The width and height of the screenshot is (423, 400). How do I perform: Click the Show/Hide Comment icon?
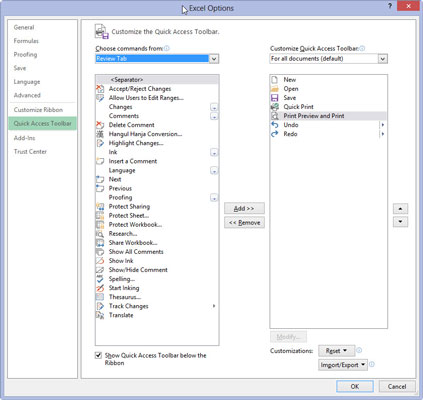pyautogui.click(x=100, y=270)
